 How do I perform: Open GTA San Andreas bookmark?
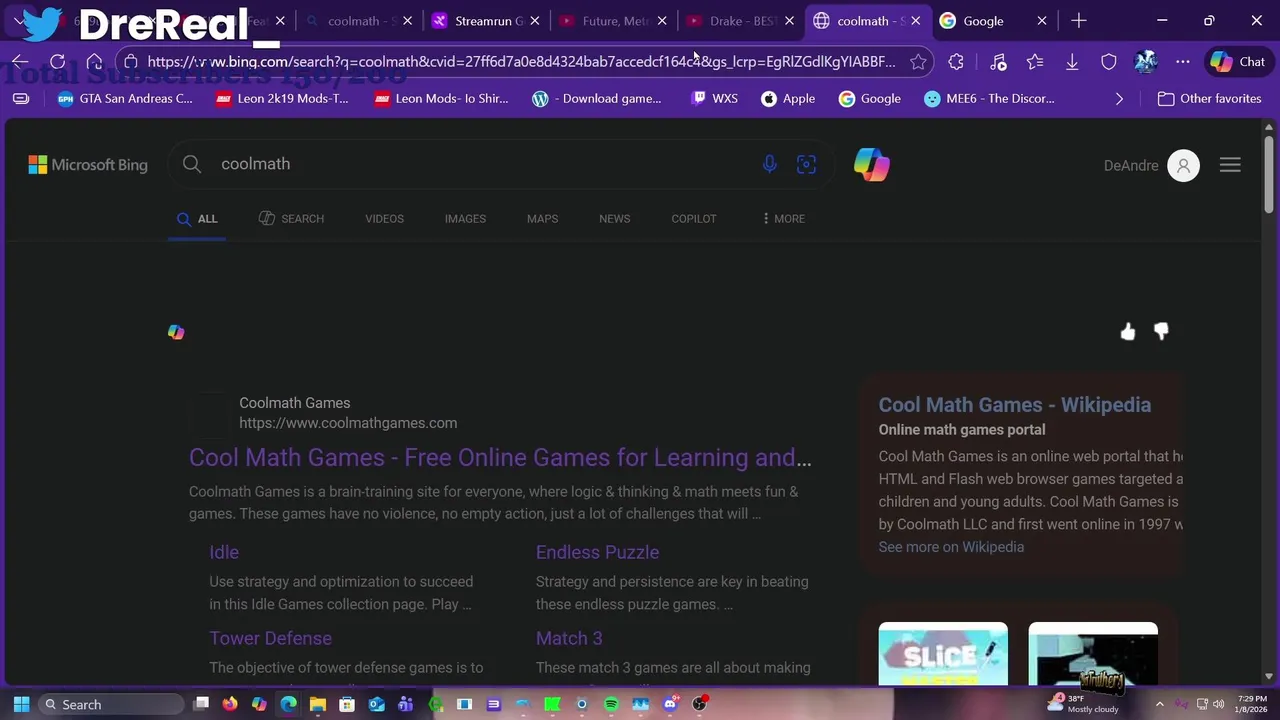point(125,98)
